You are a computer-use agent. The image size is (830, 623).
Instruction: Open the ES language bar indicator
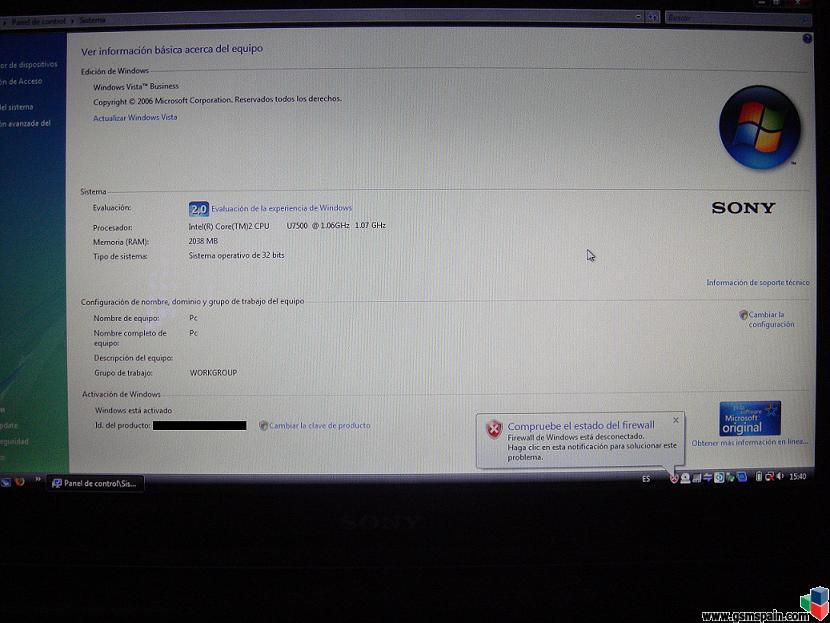(646, 478)
